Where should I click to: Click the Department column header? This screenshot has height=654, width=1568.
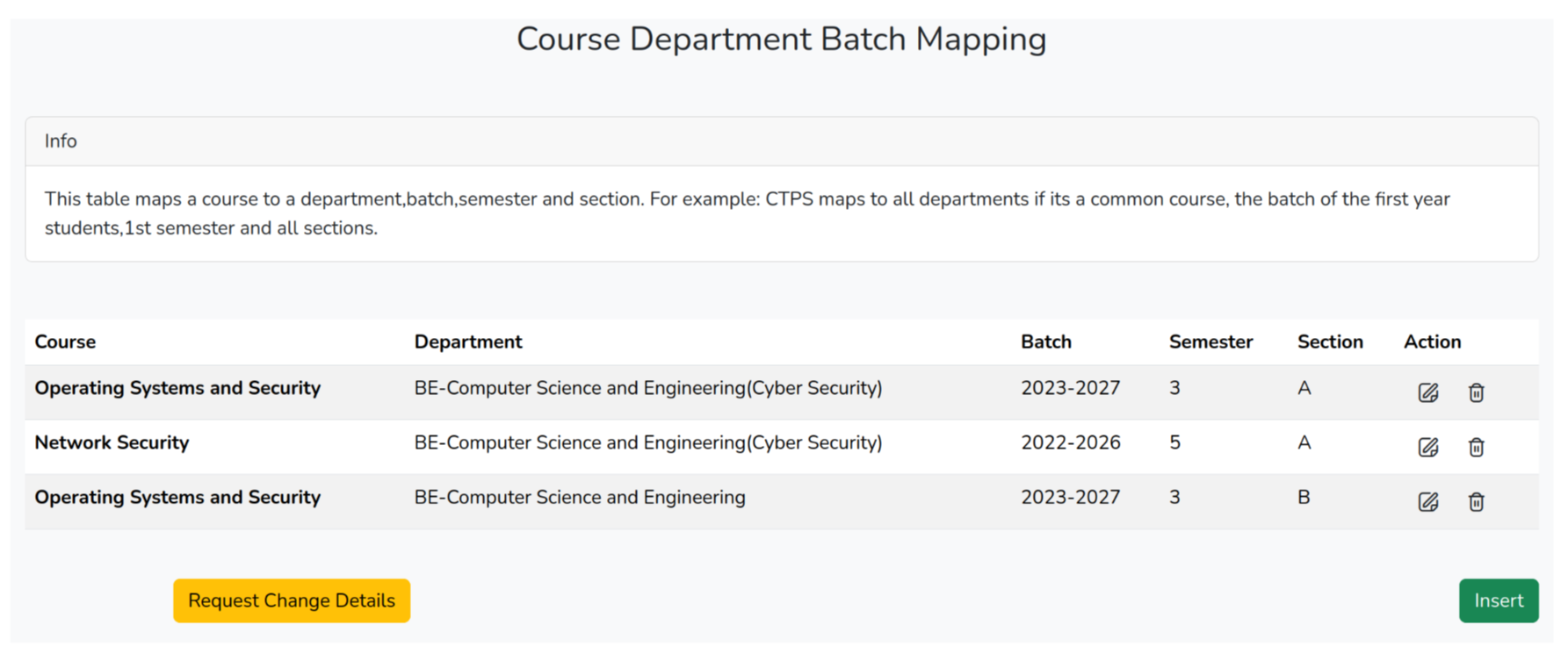467,341
